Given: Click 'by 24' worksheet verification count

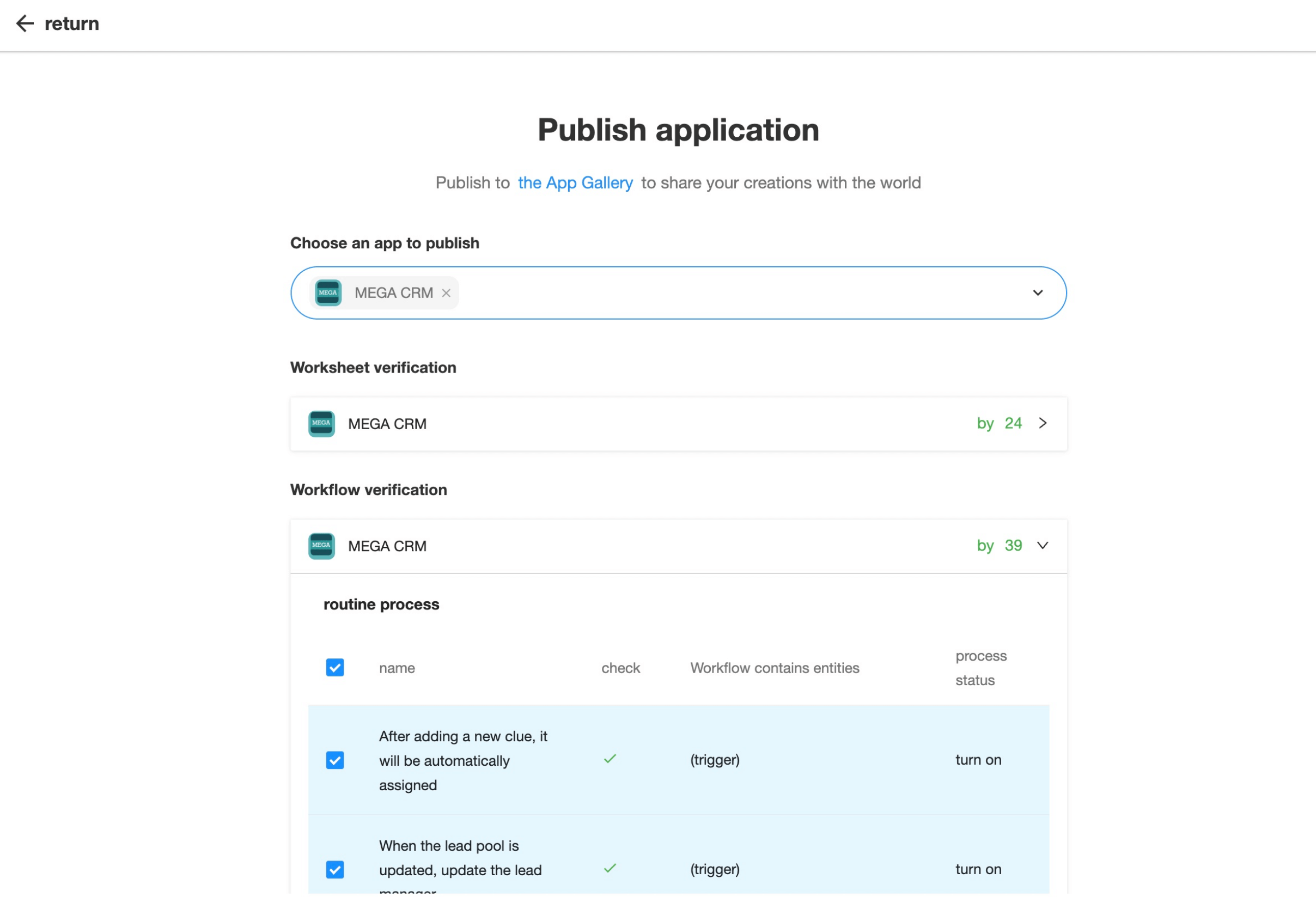Looking at the screenshot, I should click(x=999, y=424).
